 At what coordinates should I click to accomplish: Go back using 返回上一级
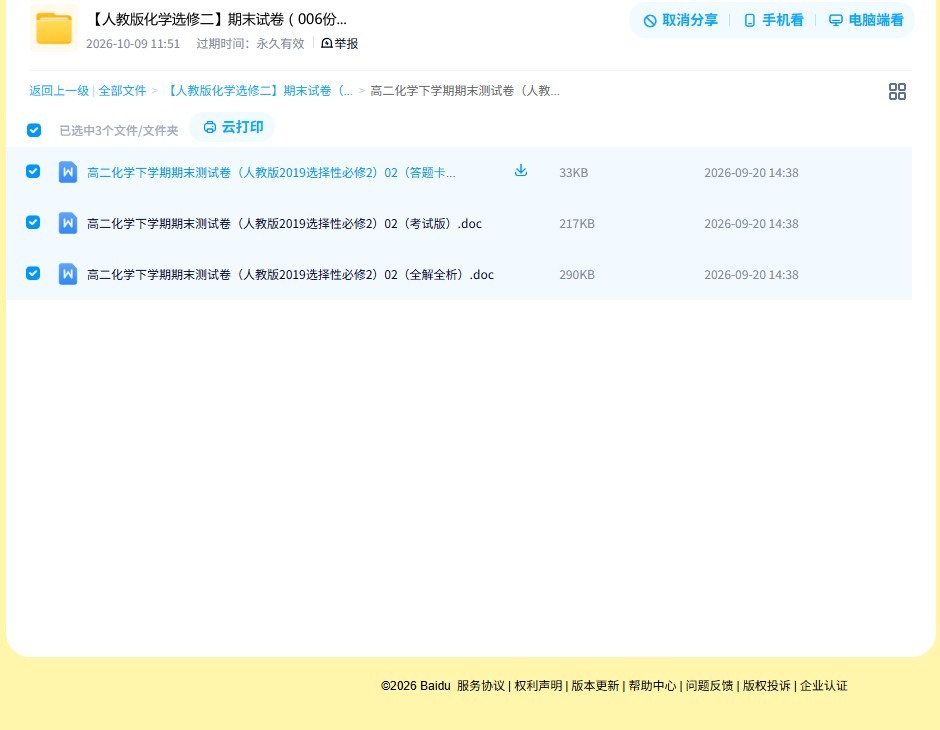[59, 91]
